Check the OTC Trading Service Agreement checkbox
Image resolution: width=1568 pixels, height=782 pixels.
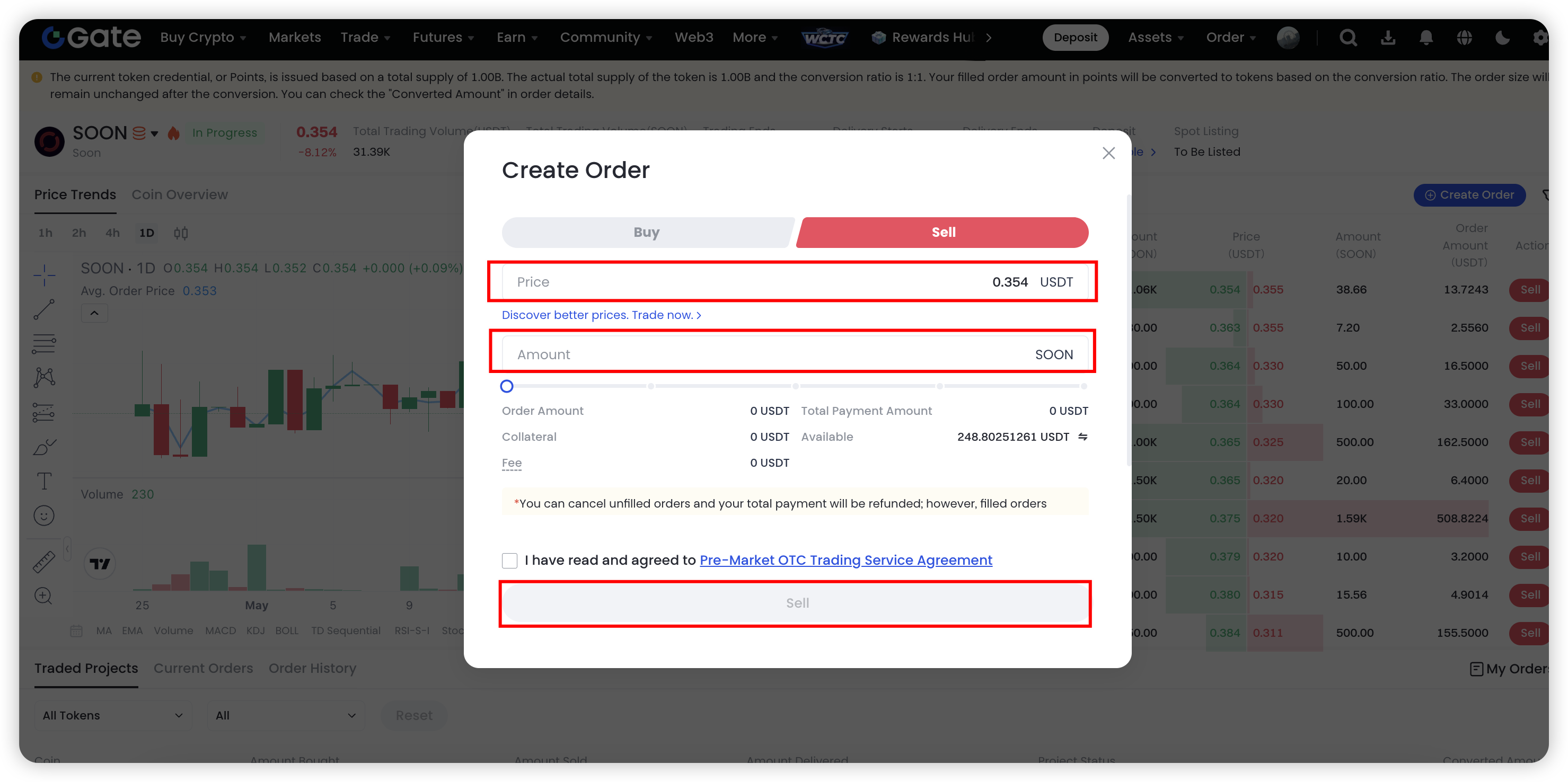coord(509,561)
